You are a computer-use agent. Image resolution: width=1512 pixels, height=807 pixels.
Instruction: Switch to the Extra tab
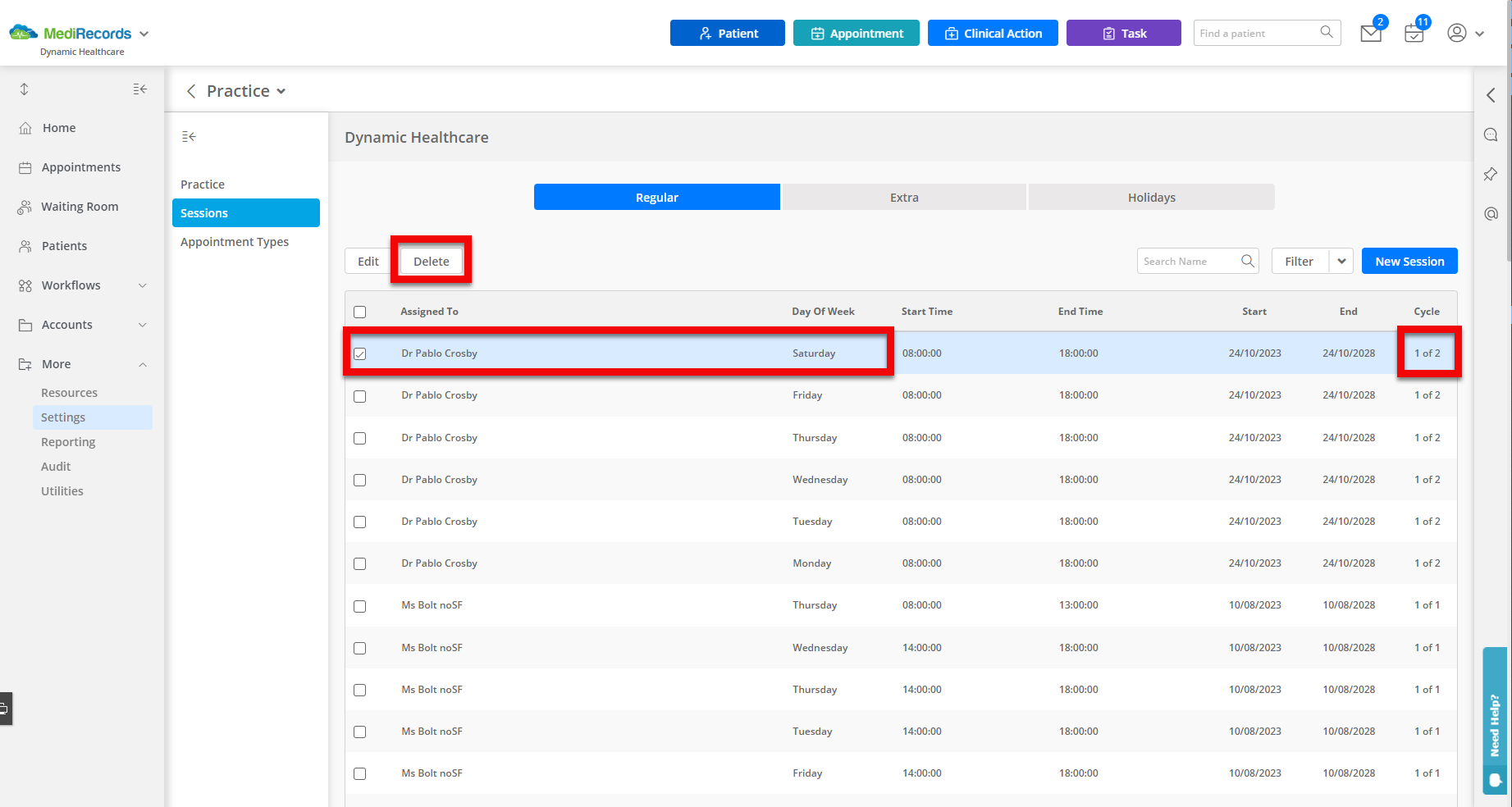tap(904, 197)
